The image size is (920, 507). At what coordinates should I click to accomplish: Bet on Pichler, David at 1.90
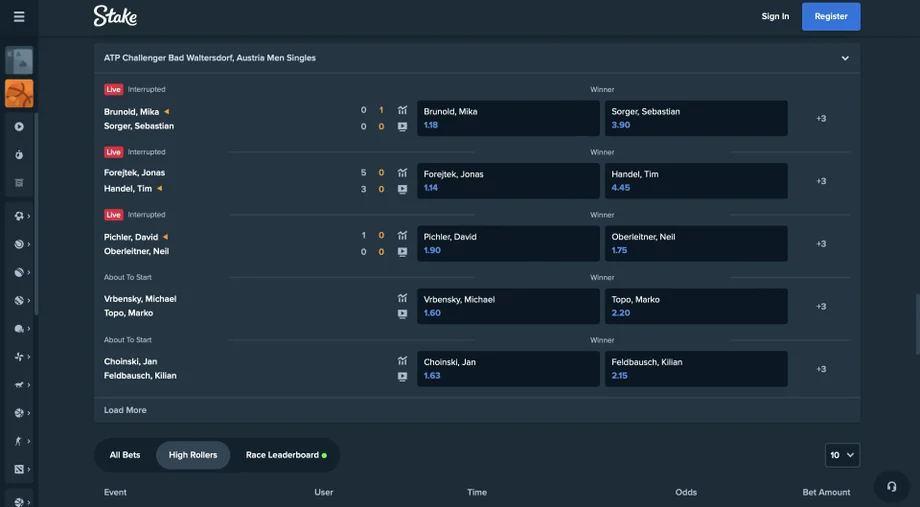[x=508, y=244]
